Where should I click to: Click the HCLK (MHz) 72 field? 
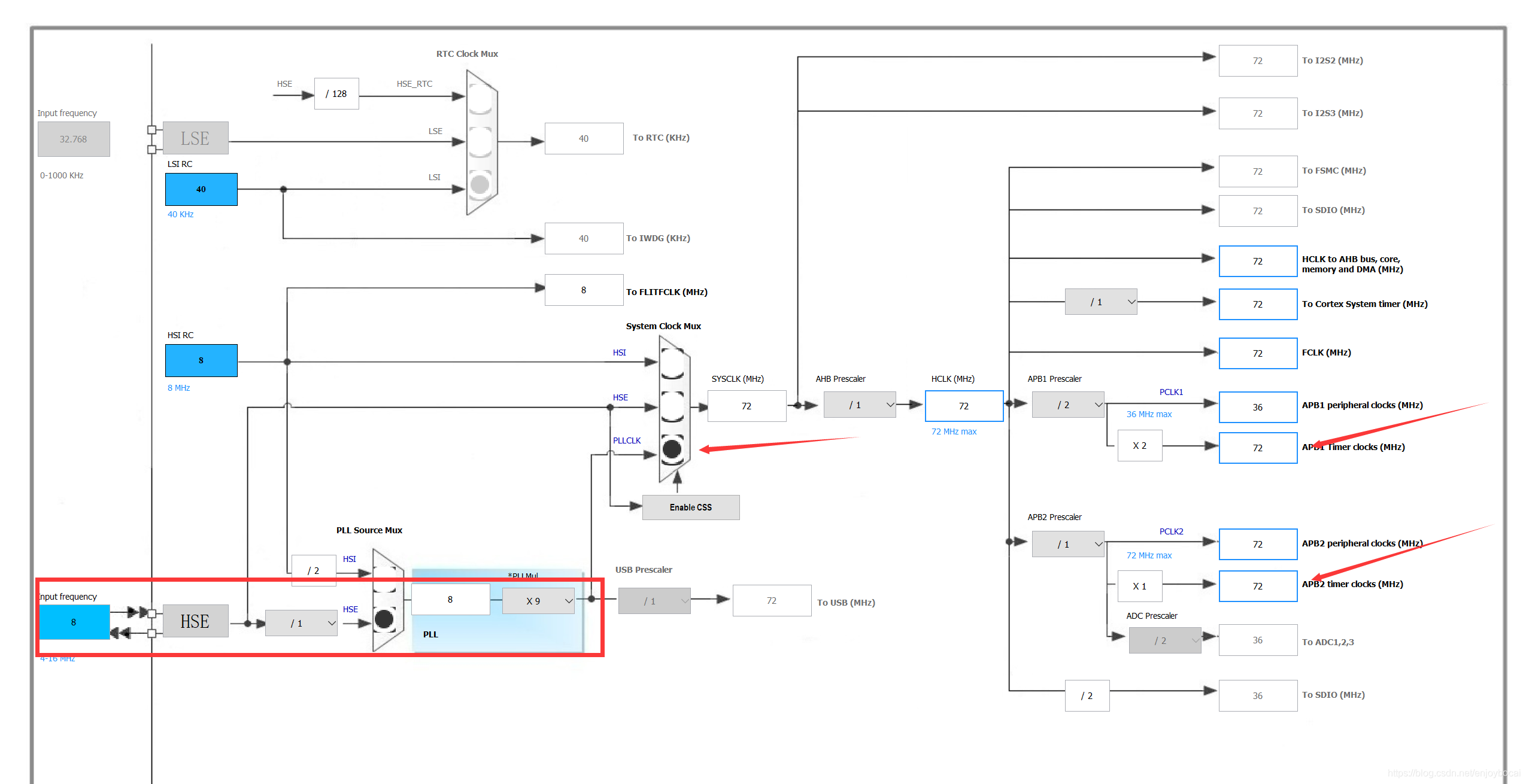coord(964,406)
